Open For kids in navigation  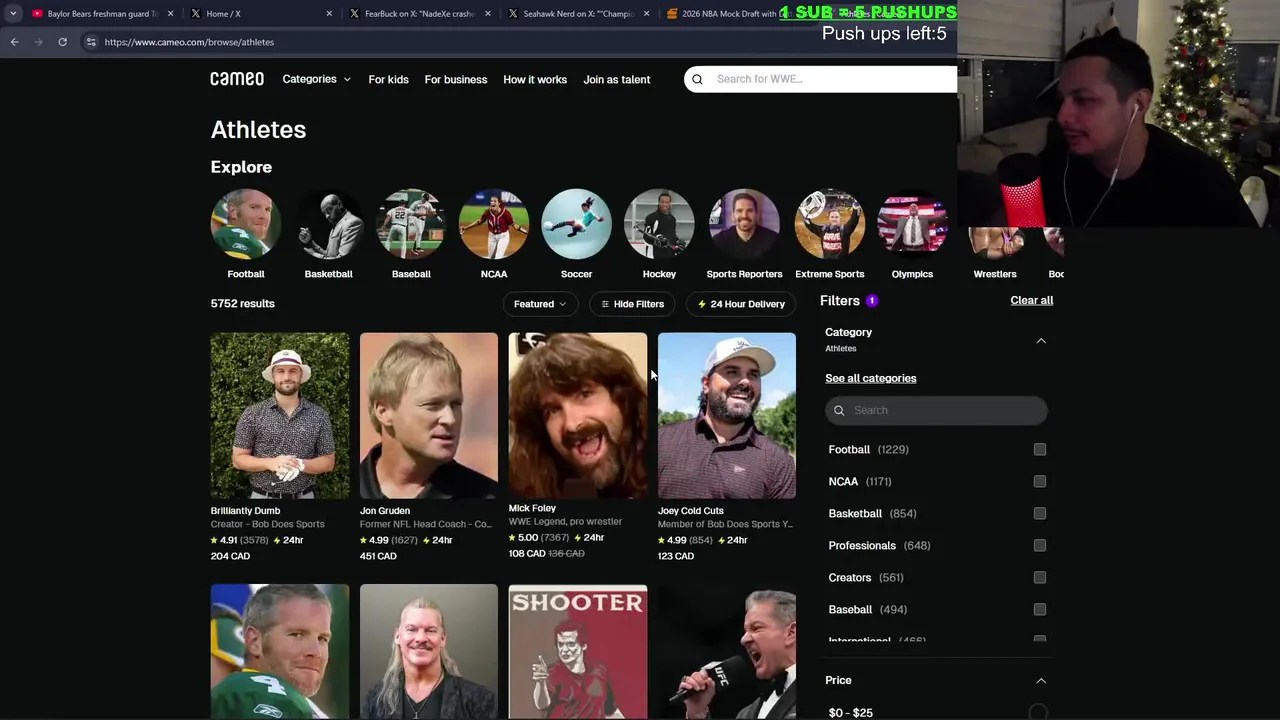(388, 80)
